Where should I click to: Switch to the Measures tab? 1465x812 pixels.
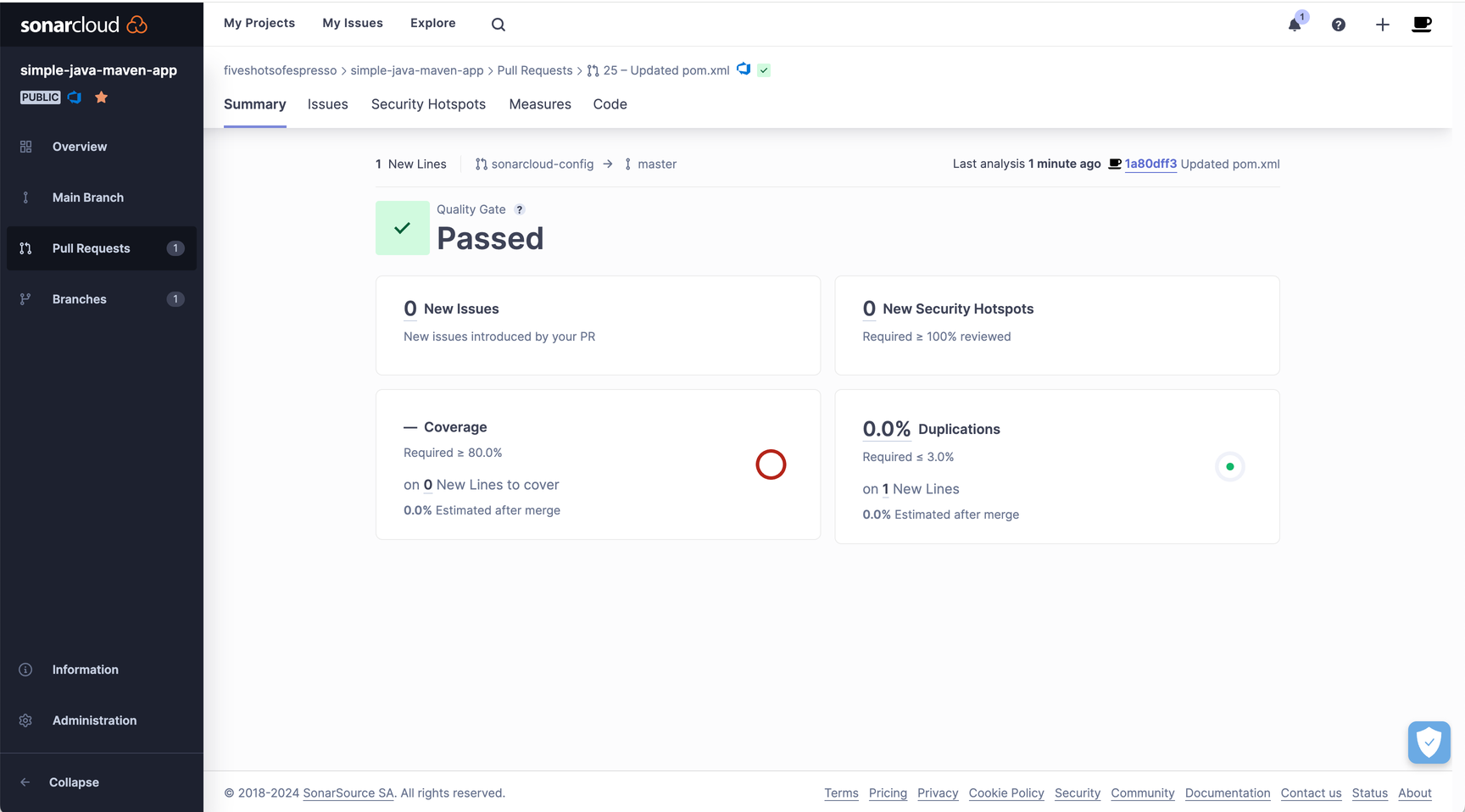pos(540,103)
